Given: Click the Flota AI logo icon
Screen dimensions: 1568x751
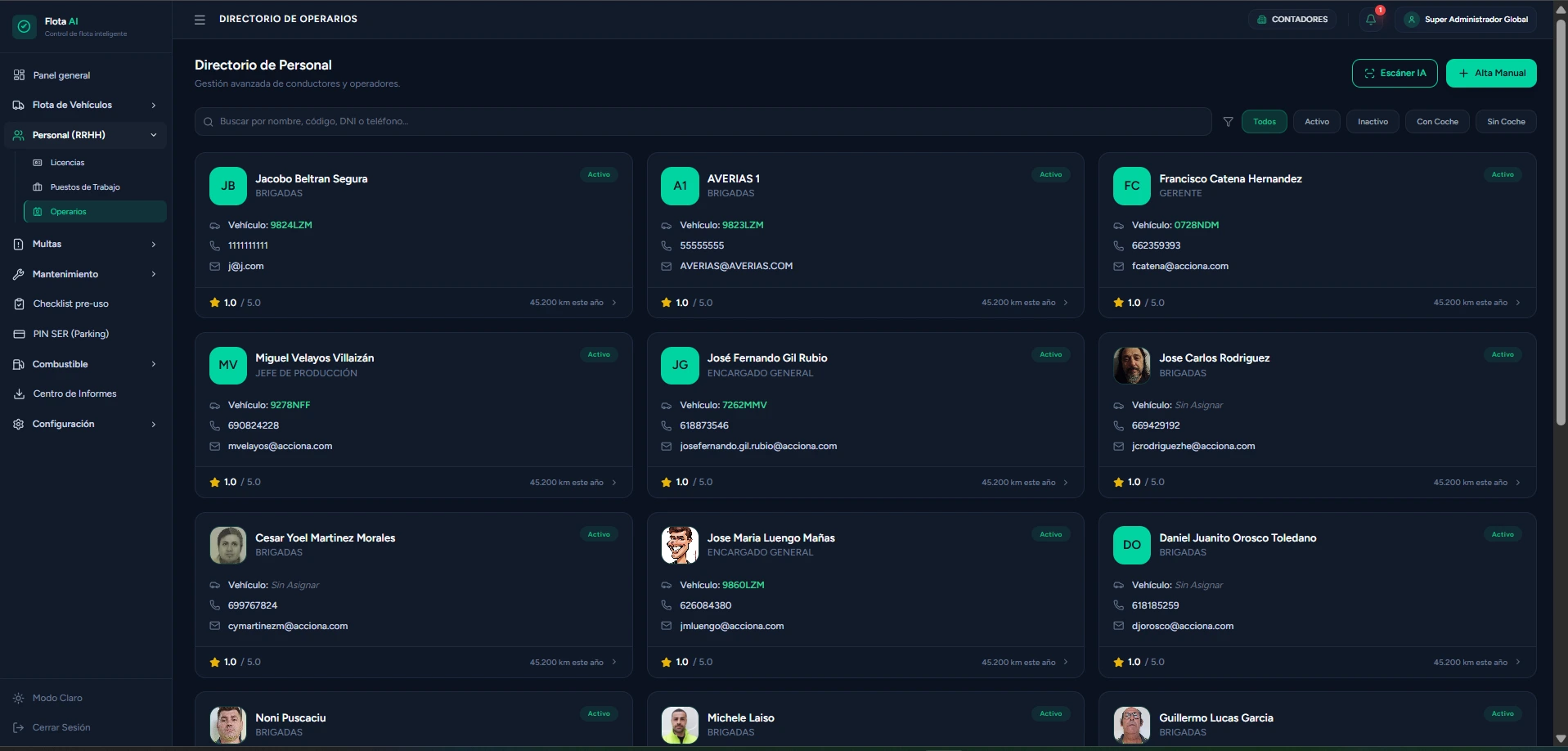Looking at the screenshot, I should coord(25,27).
